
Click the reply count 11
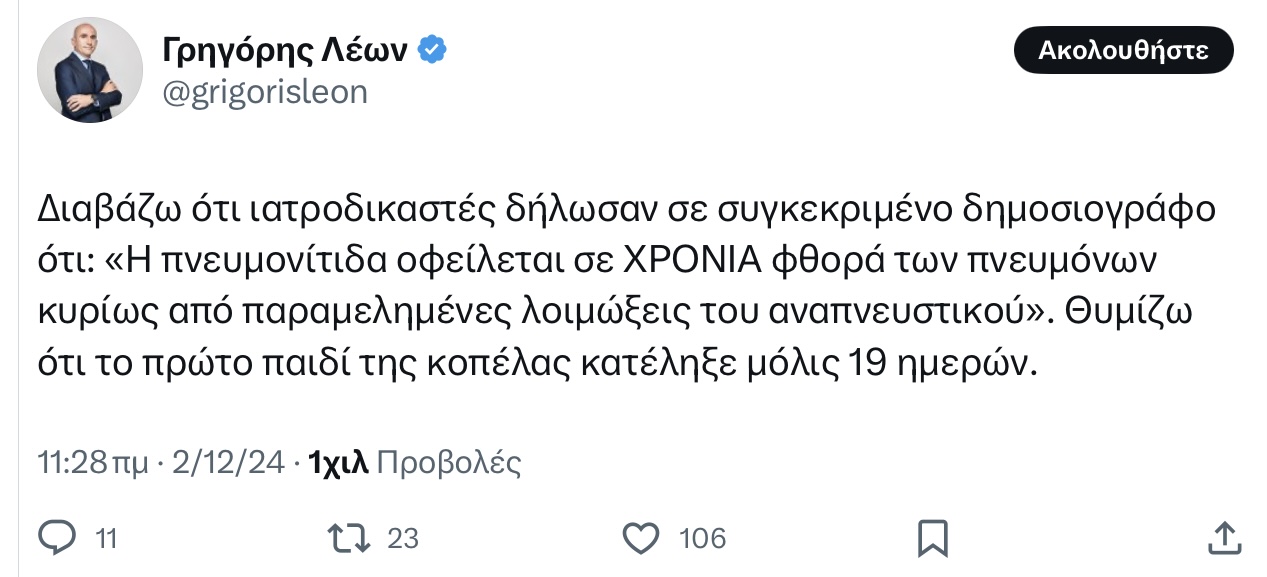[x=106, y=539]
